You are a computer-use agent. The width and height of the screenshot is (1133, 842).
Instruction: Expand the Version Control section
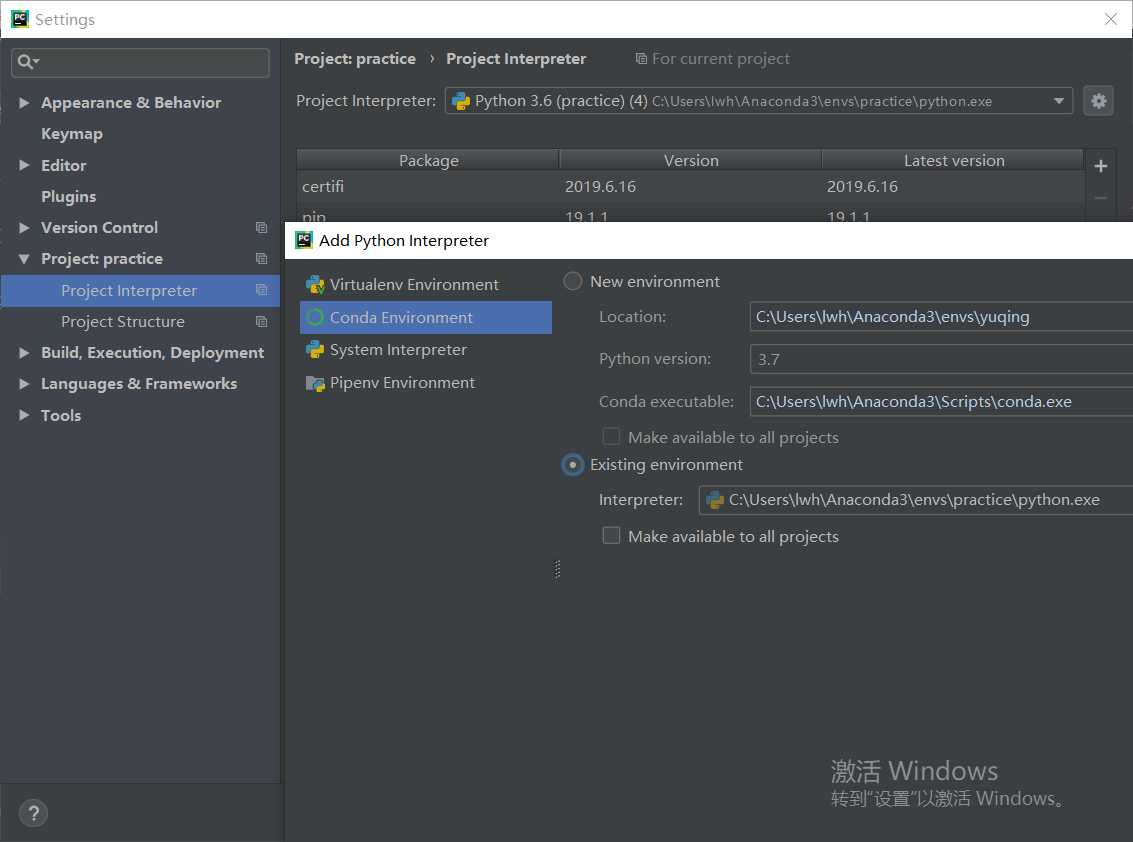[x=24, y=228]
